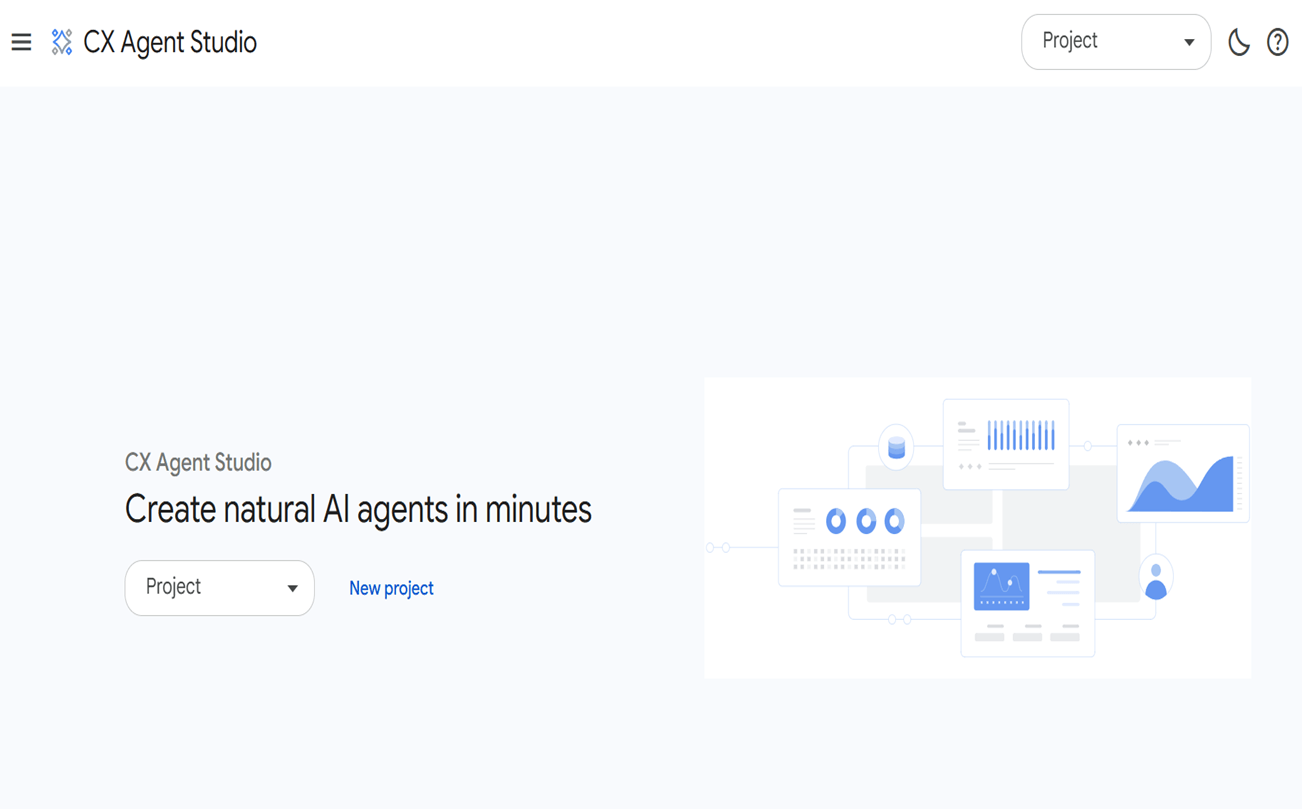Screen dimensions: 1302x809
Task: Click the small CX Agent Studio subtitle above the headline
Action: click(198, 463)
